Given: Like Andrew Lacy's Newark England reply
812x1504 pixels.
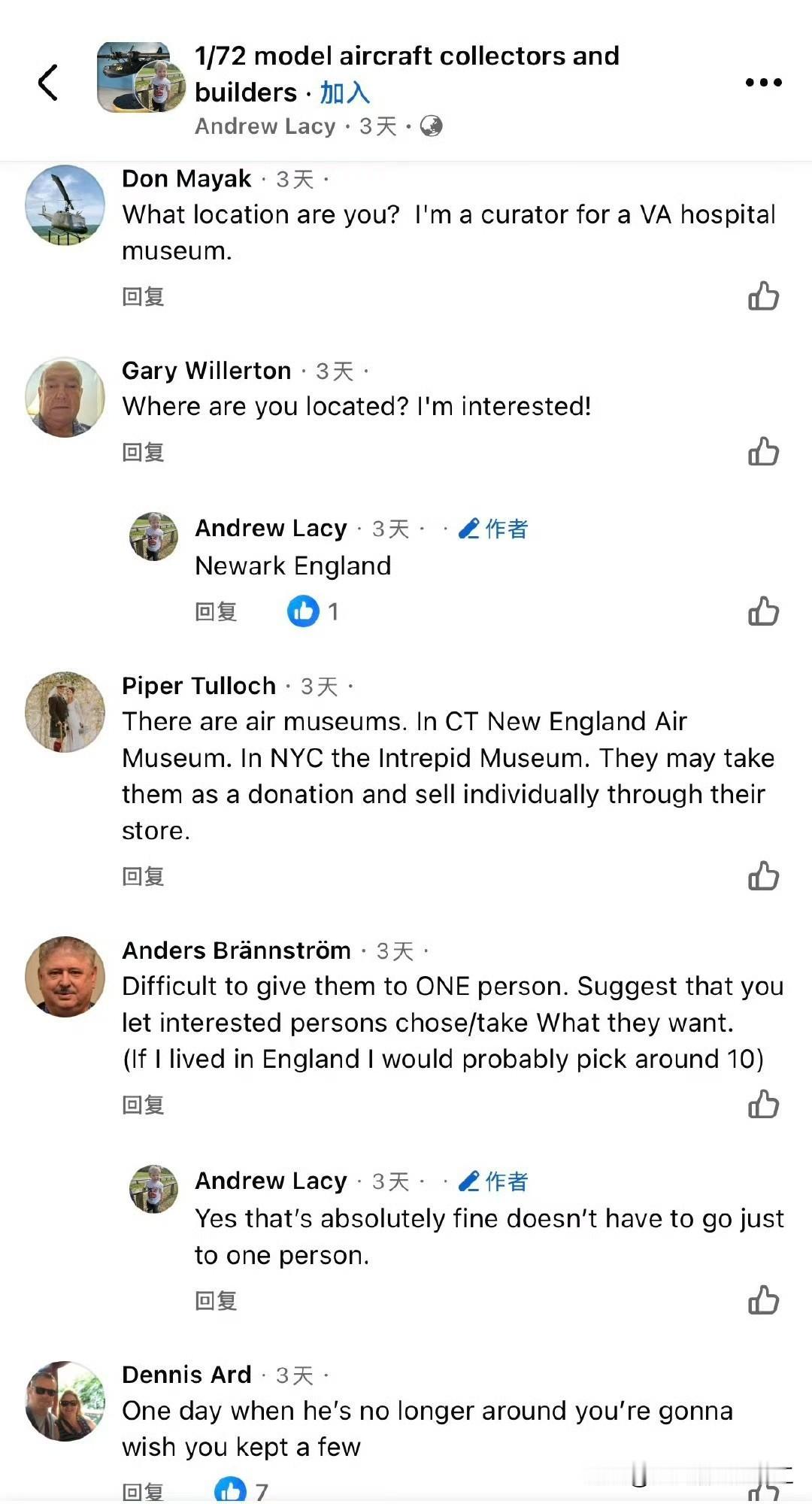Looking at the screenshot, I should 763,611.
